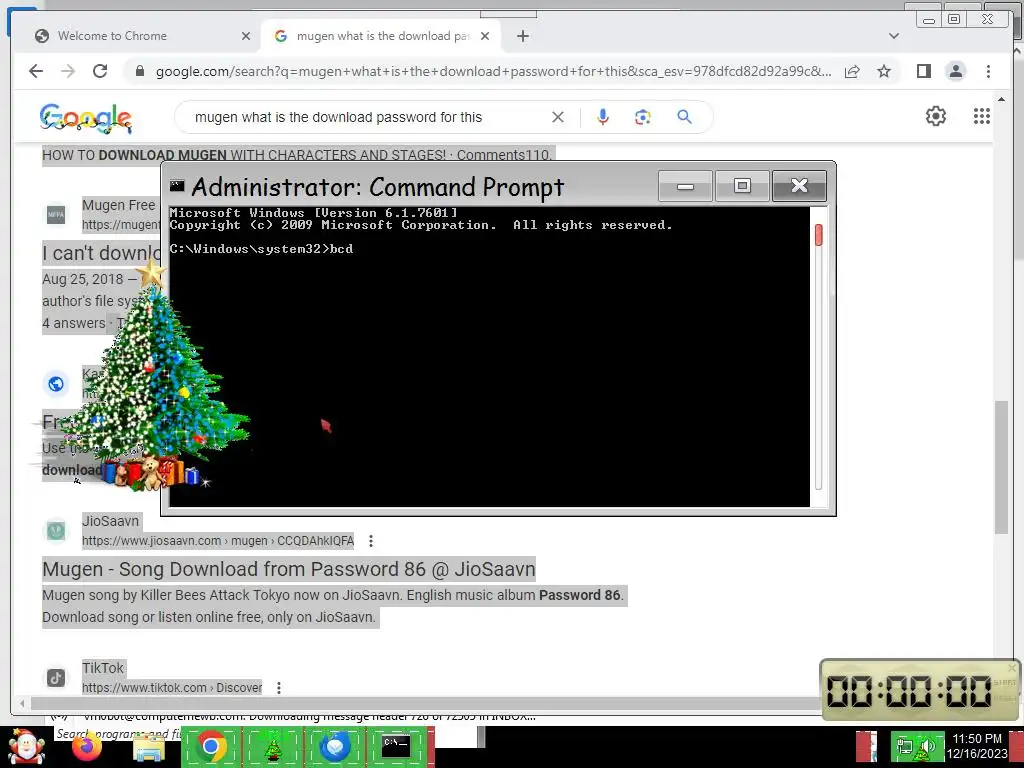Click the Chrome page vertical scrollbar thumb

pos(1001,467)
